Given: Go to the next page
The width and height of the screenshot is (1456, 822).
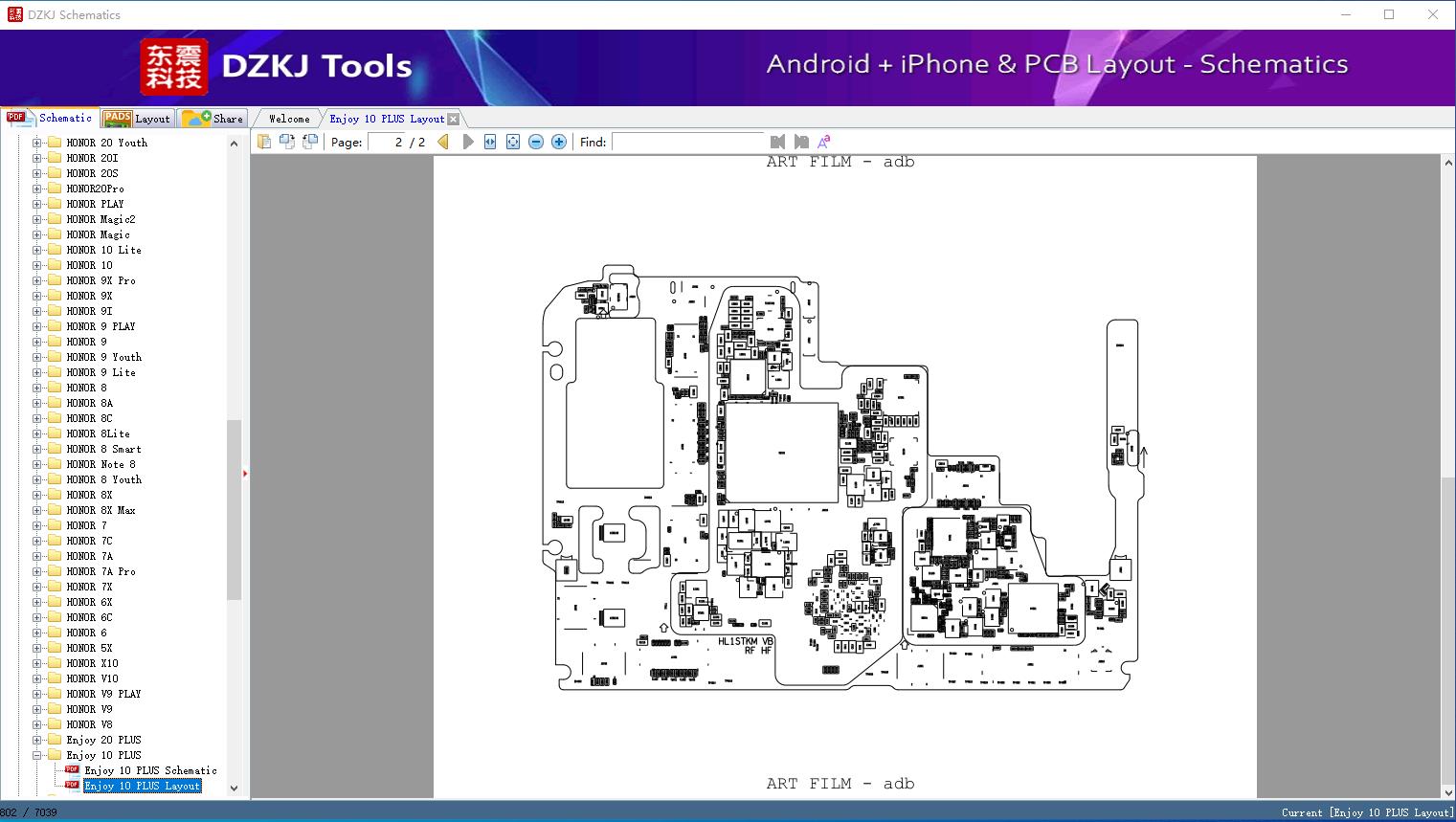Looking at the screenshot, I should click(x=468, y=142).
